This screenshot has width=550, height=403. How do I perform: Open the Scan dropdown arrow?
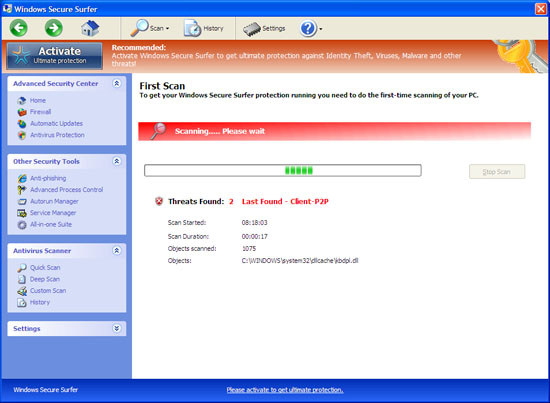click(x=168, y=28)
